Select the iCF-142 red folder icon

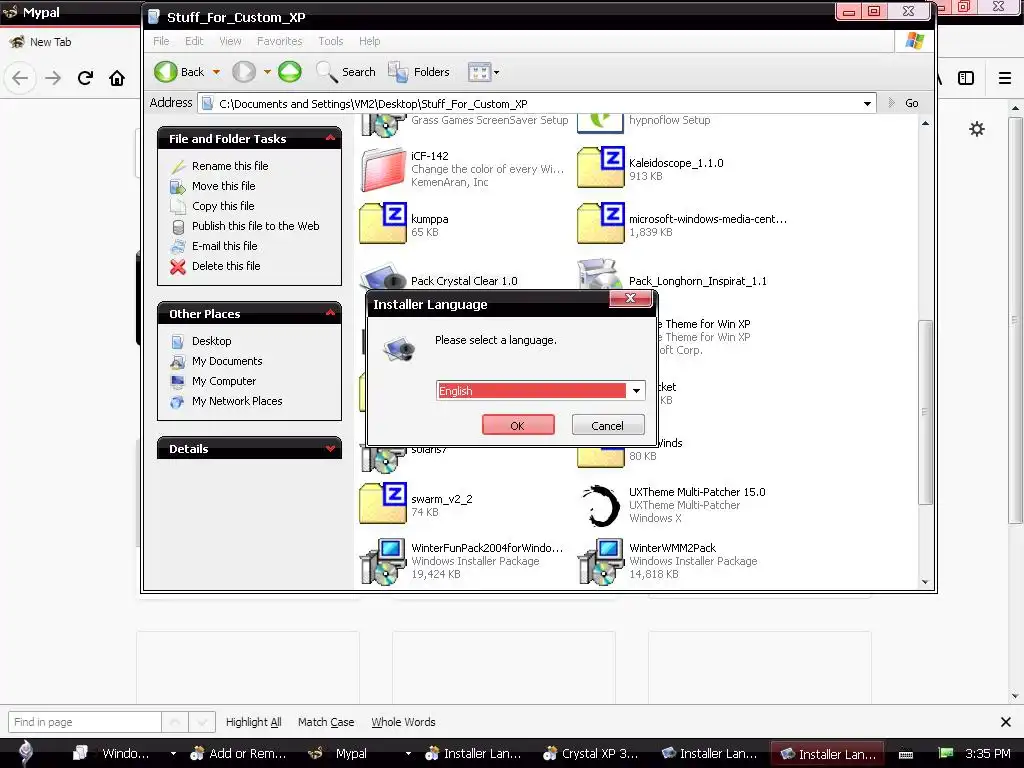[383, 168]
